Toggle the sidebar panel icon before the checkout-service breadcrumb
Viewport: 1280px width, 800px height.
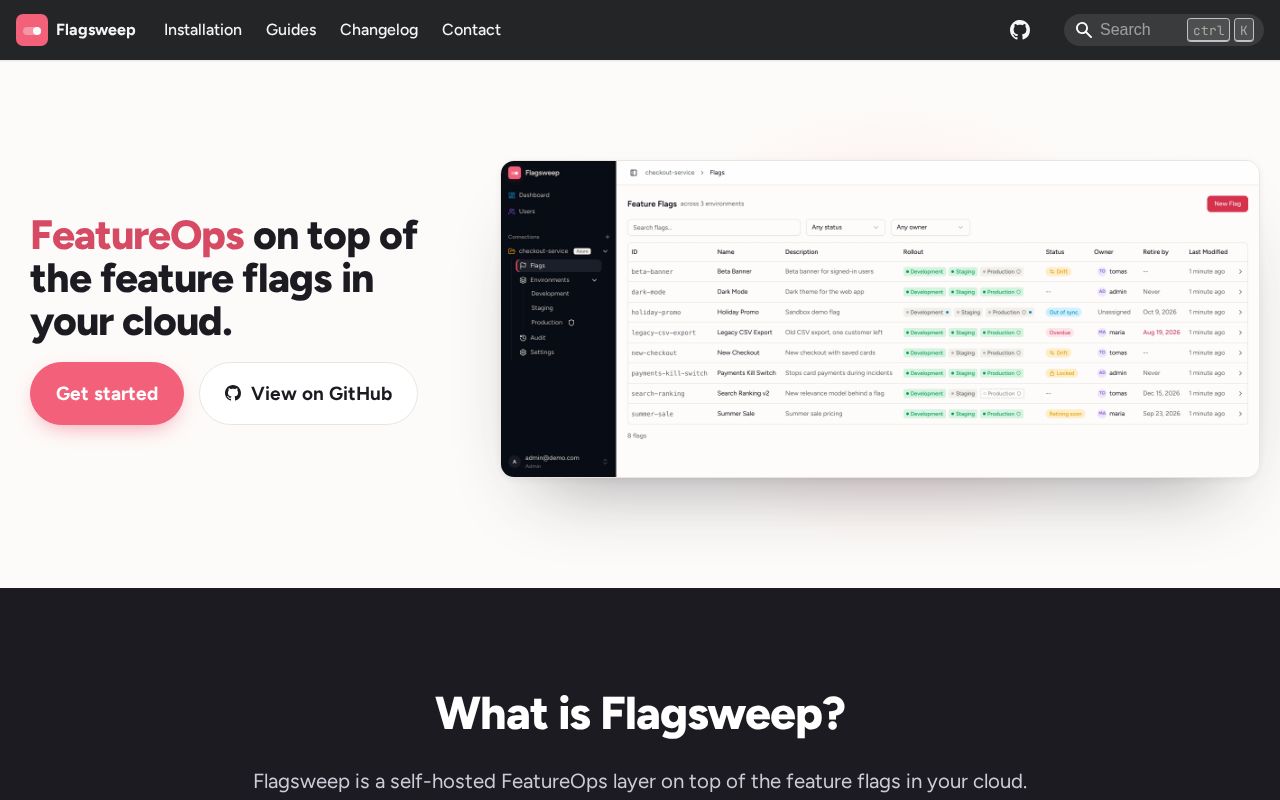[633, 173]
